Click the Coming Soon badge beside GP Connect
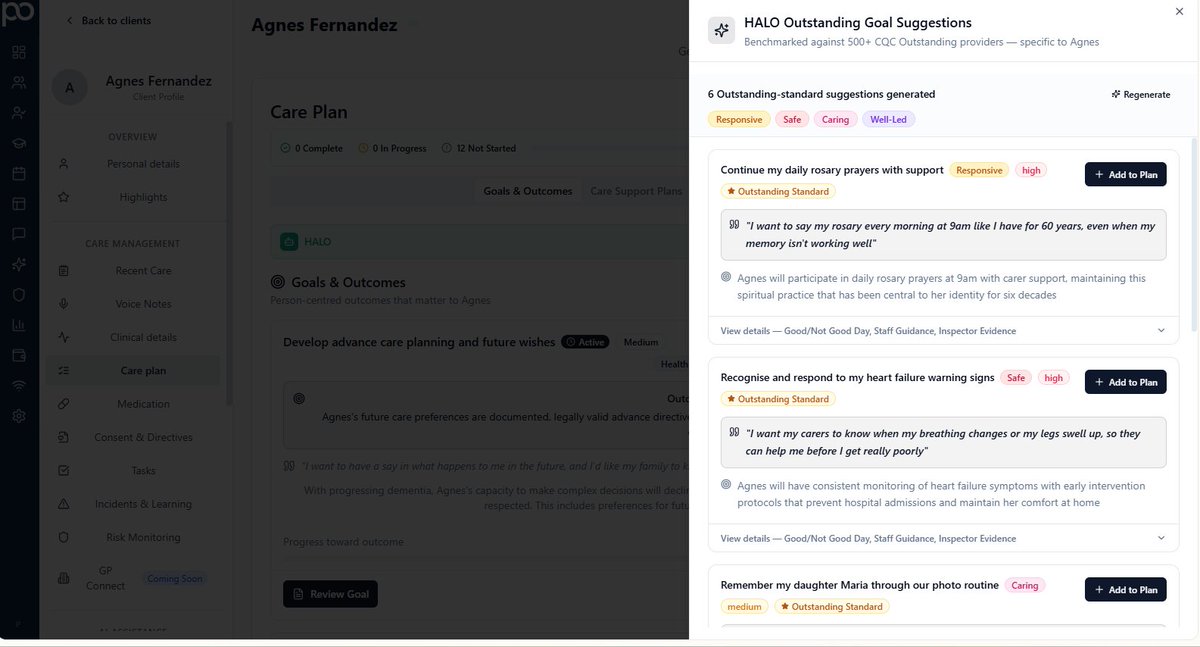1200x647 pixels. pyautogui.click(x=175, y=578)
